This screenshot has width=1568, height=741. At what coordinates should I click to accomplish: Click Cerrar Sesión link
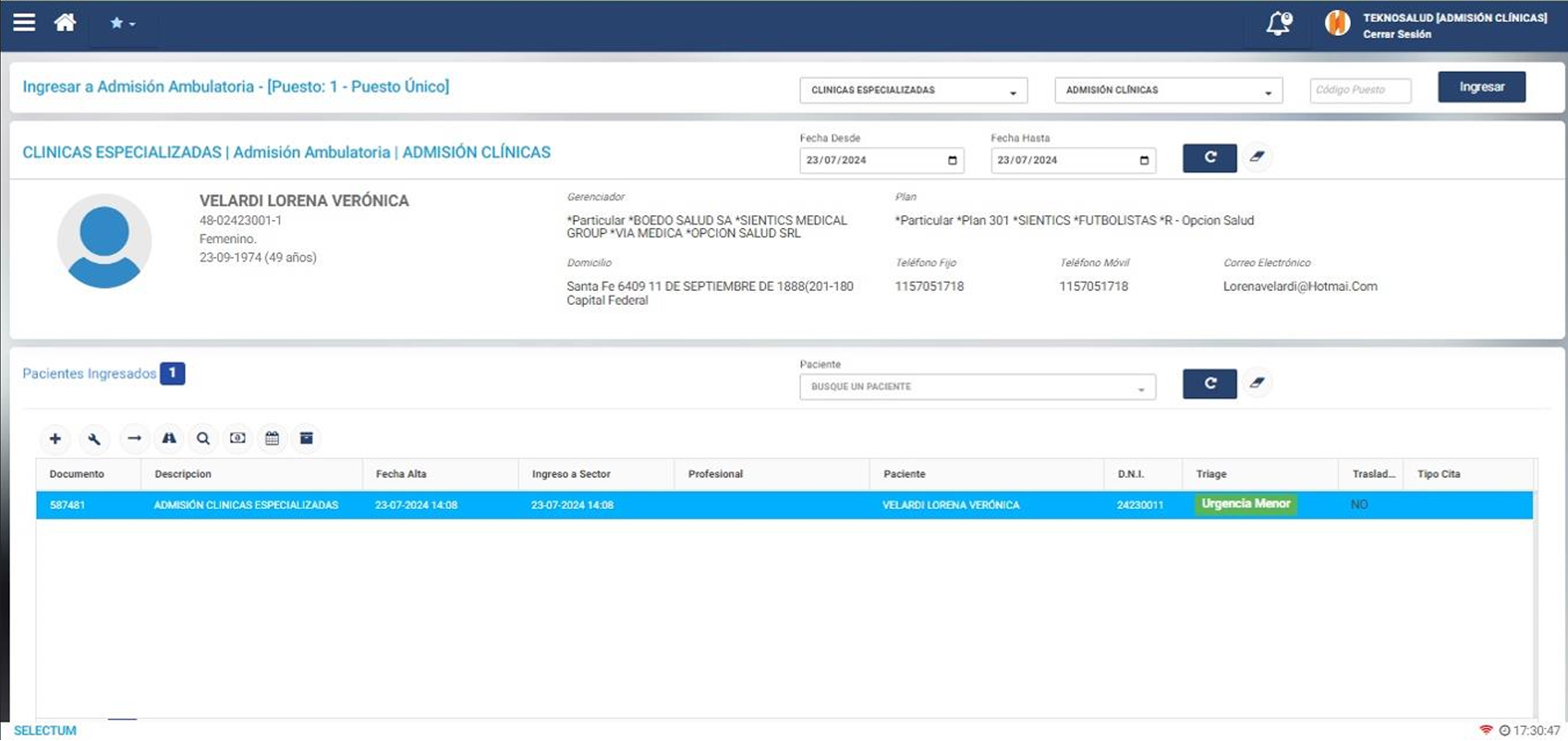[1396, 34]
